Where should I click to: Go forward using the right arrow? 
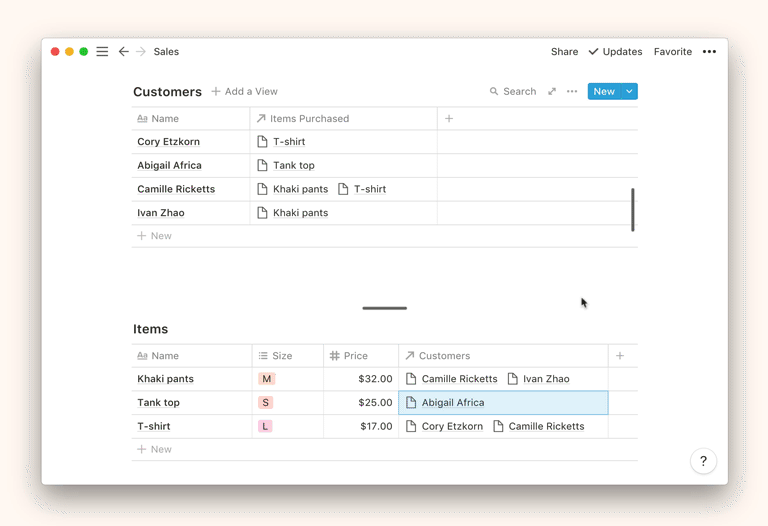[141, 52]
